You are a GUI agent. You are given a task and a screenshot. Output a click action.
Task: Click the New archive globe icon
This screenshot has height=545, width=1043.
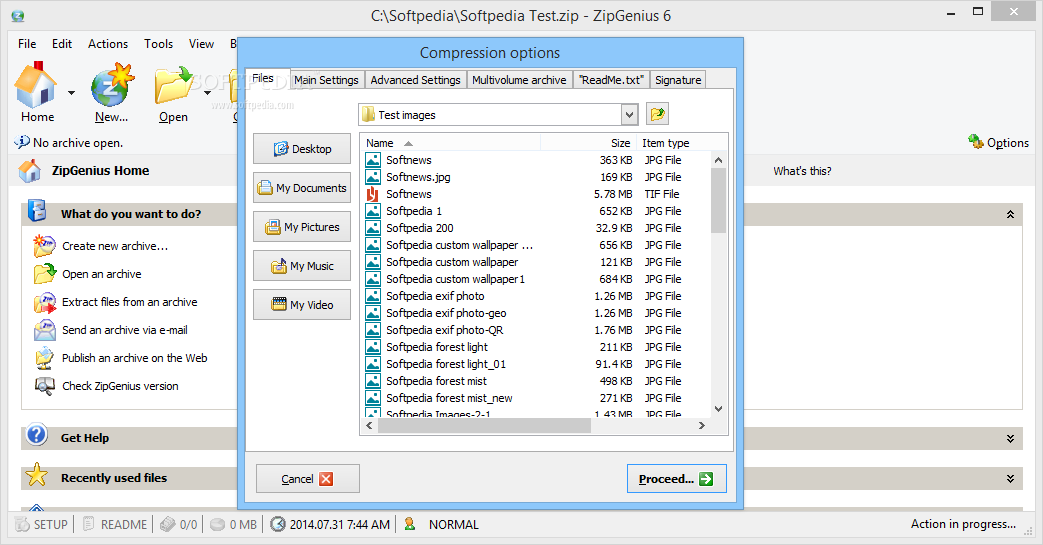(x=112, y=85)
